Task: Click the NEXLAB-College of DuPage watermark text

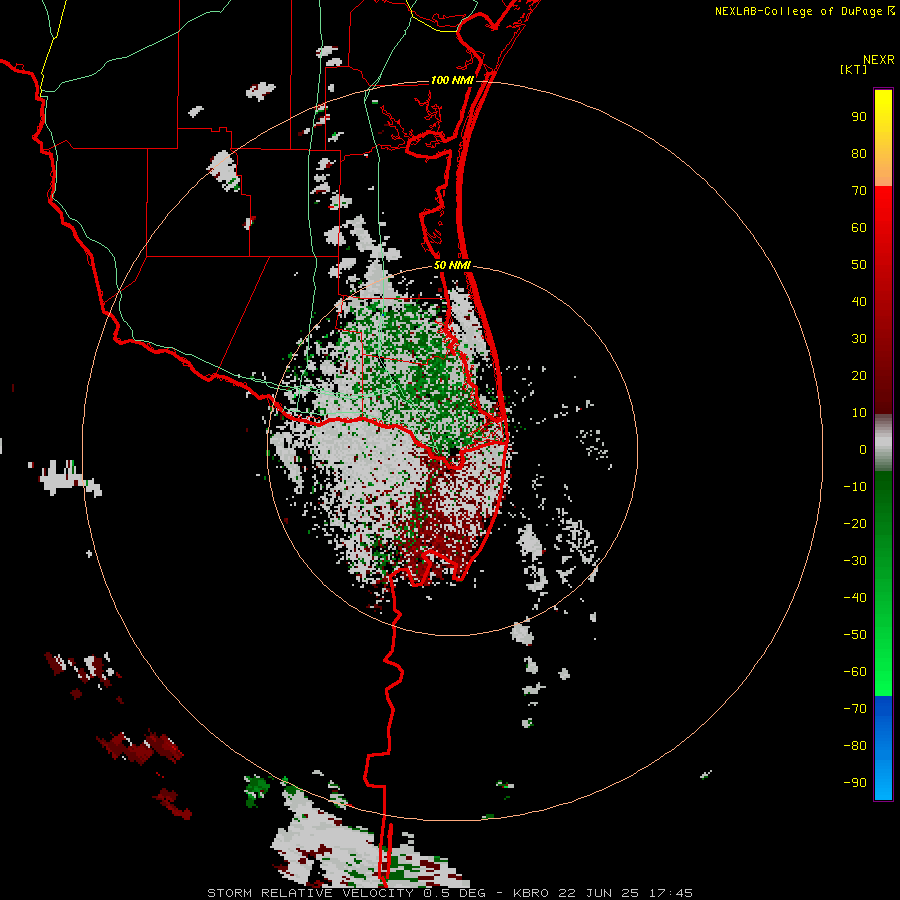Action: coord(804,11)
